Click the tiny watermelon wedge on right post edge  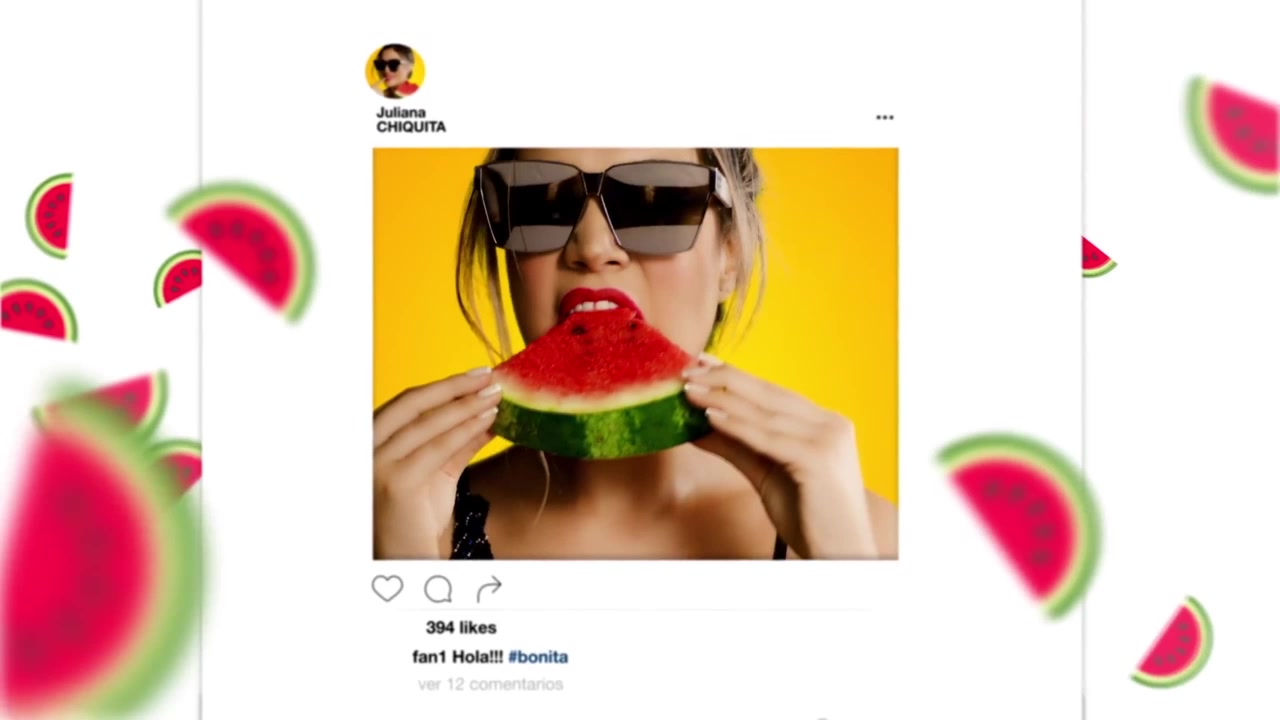pyautogui.click(x=1097, y=257)
